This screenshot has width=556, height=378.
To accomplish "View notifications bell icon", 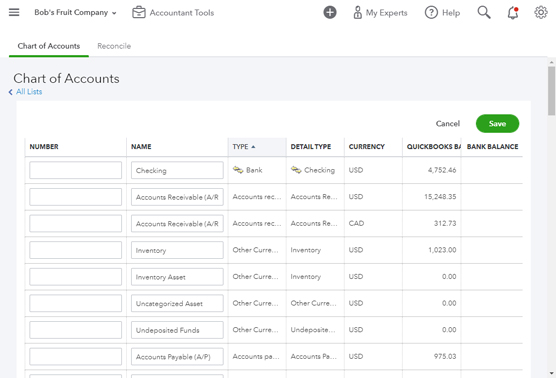I will [513, 13].
